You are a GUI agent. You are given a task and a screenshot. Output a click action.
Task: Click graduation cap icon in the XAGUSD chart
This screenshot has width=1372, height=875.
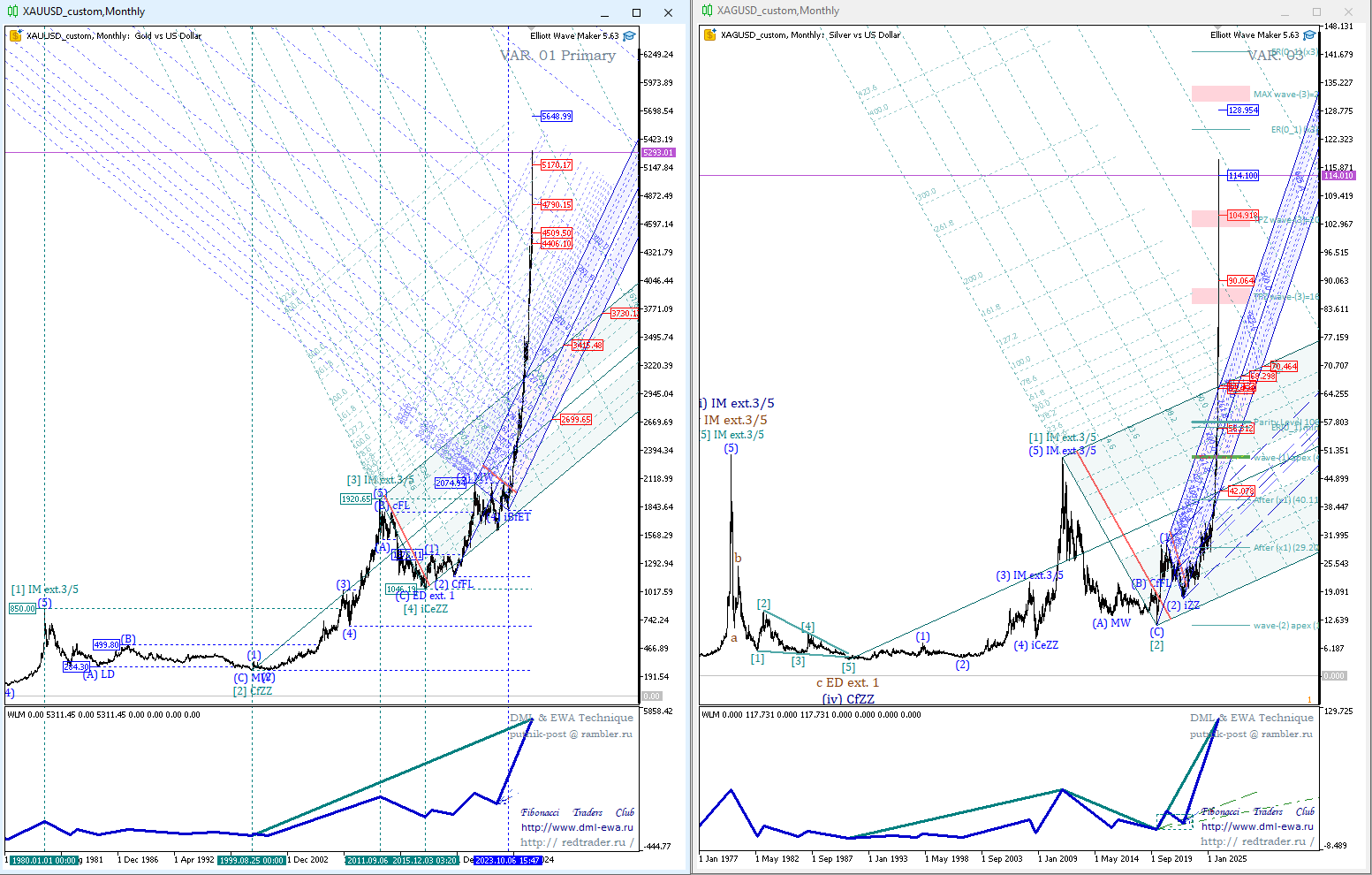click(1309, 35)
